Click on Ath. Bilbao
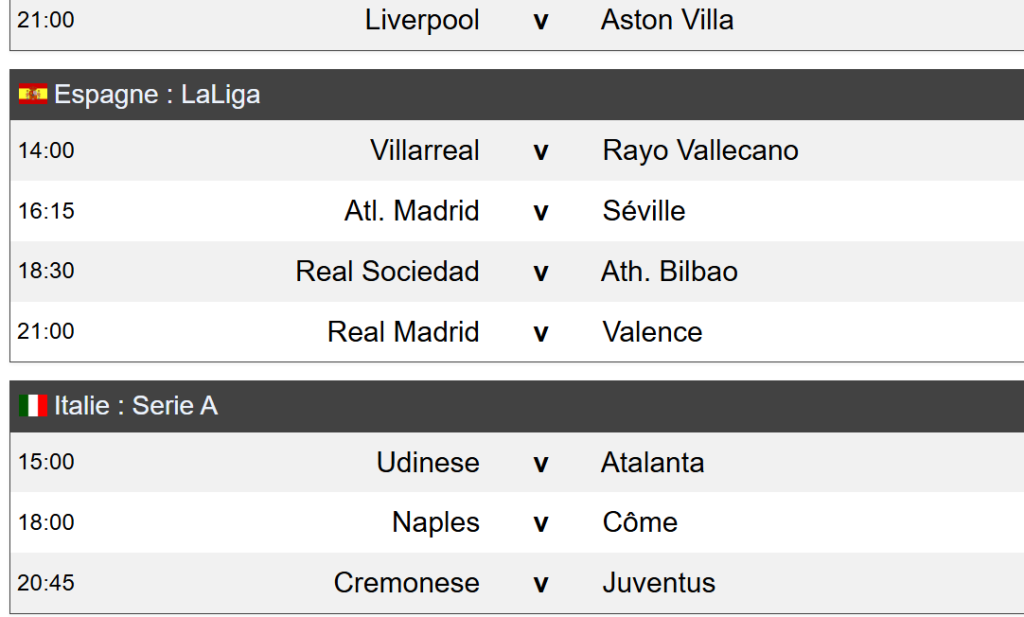 pos(669,271)
